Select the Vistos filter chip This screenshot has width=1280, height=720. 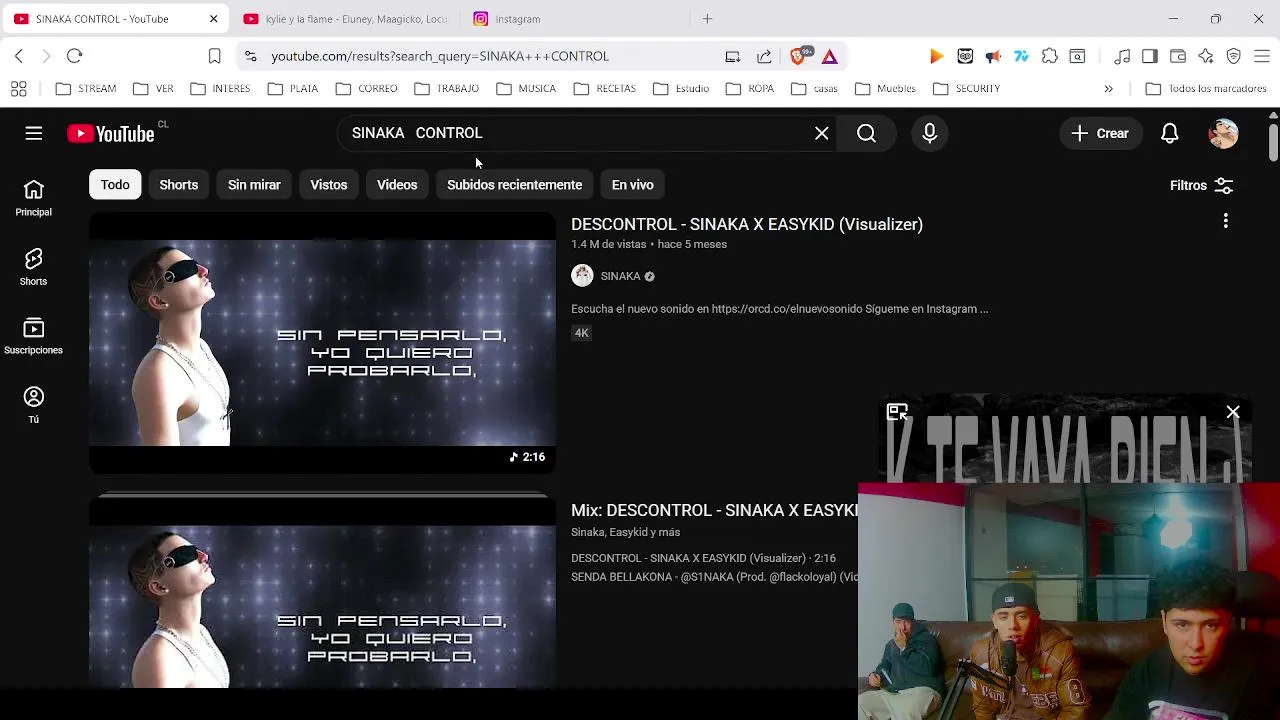(x=329, y=185)
